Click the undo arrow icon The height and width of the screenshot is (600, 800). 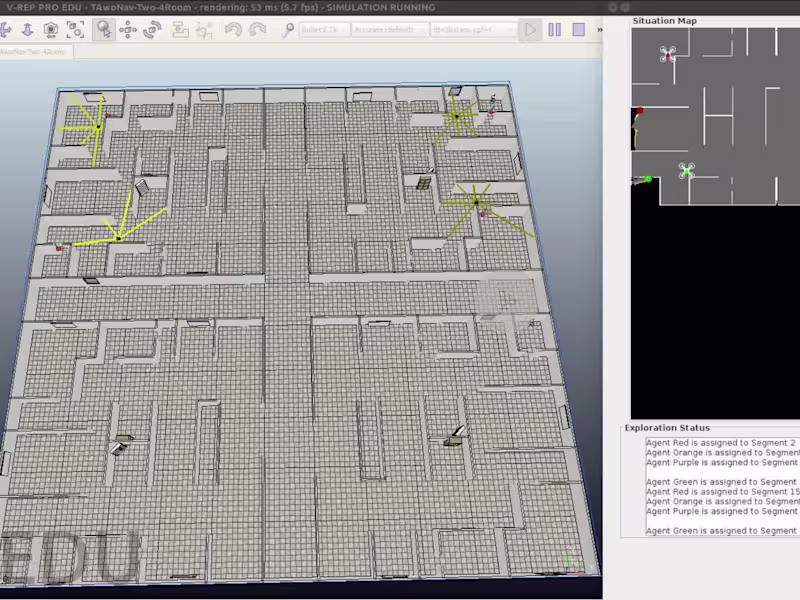coord(233,29)
